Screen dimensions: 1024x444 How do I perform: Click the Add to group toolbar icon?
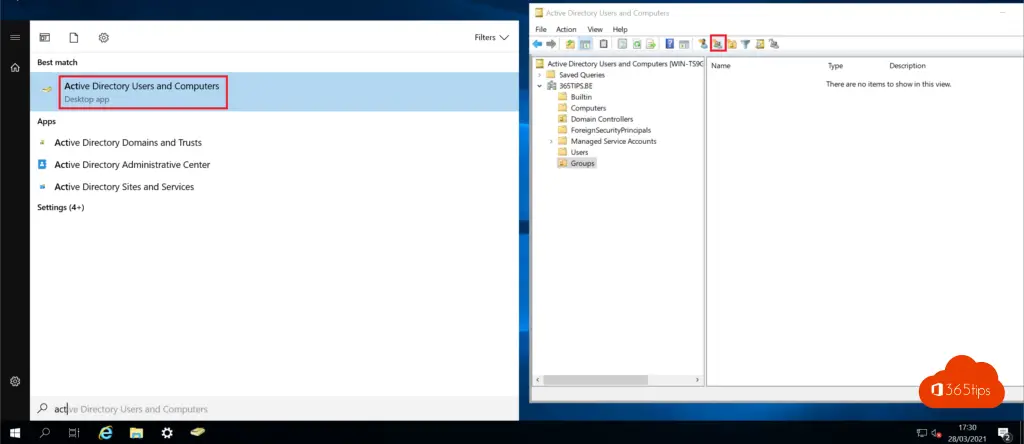click(x=773, y=44)
